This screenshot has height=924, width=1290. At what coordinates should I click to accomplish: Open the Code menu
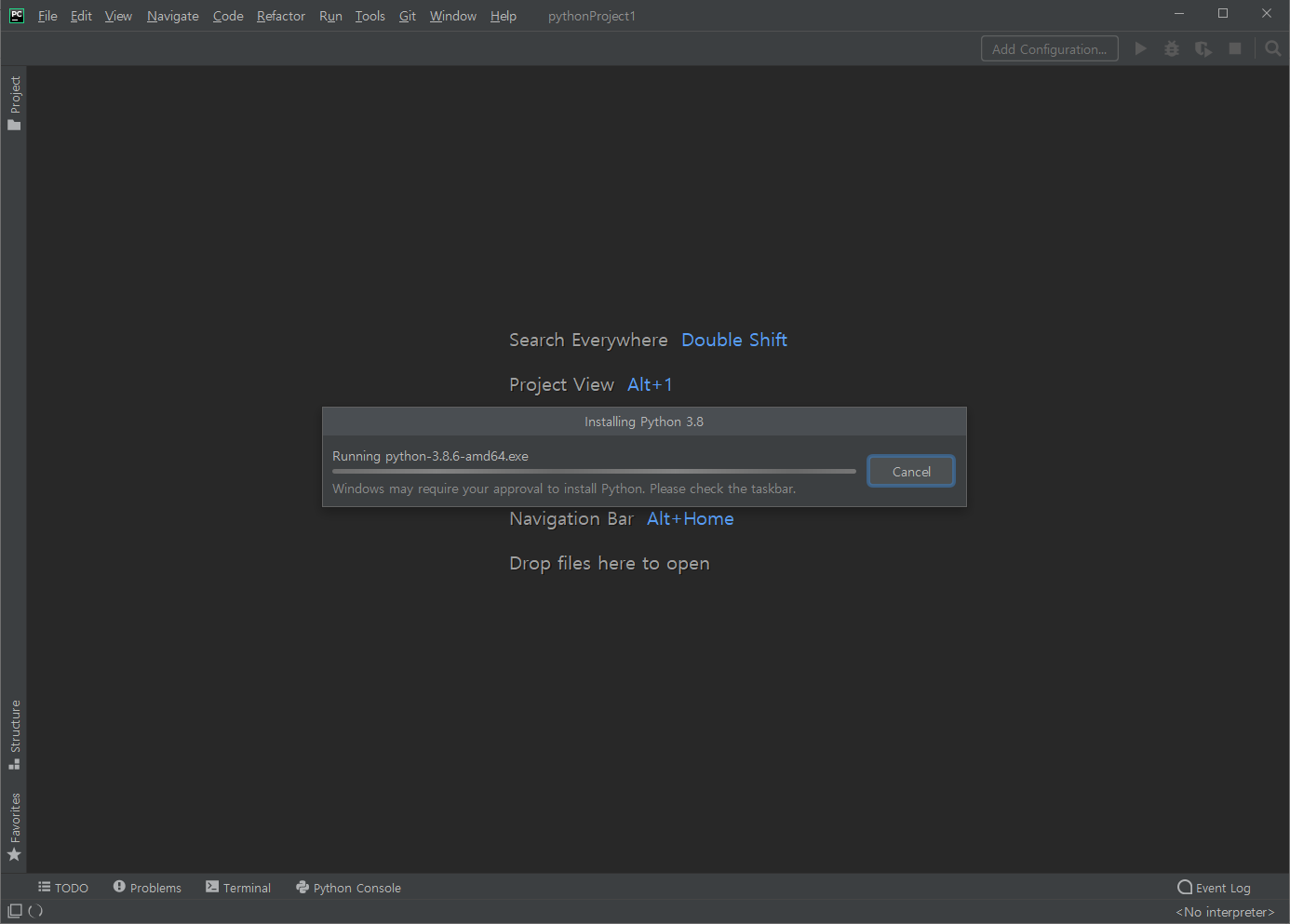[x=228, y=16]
